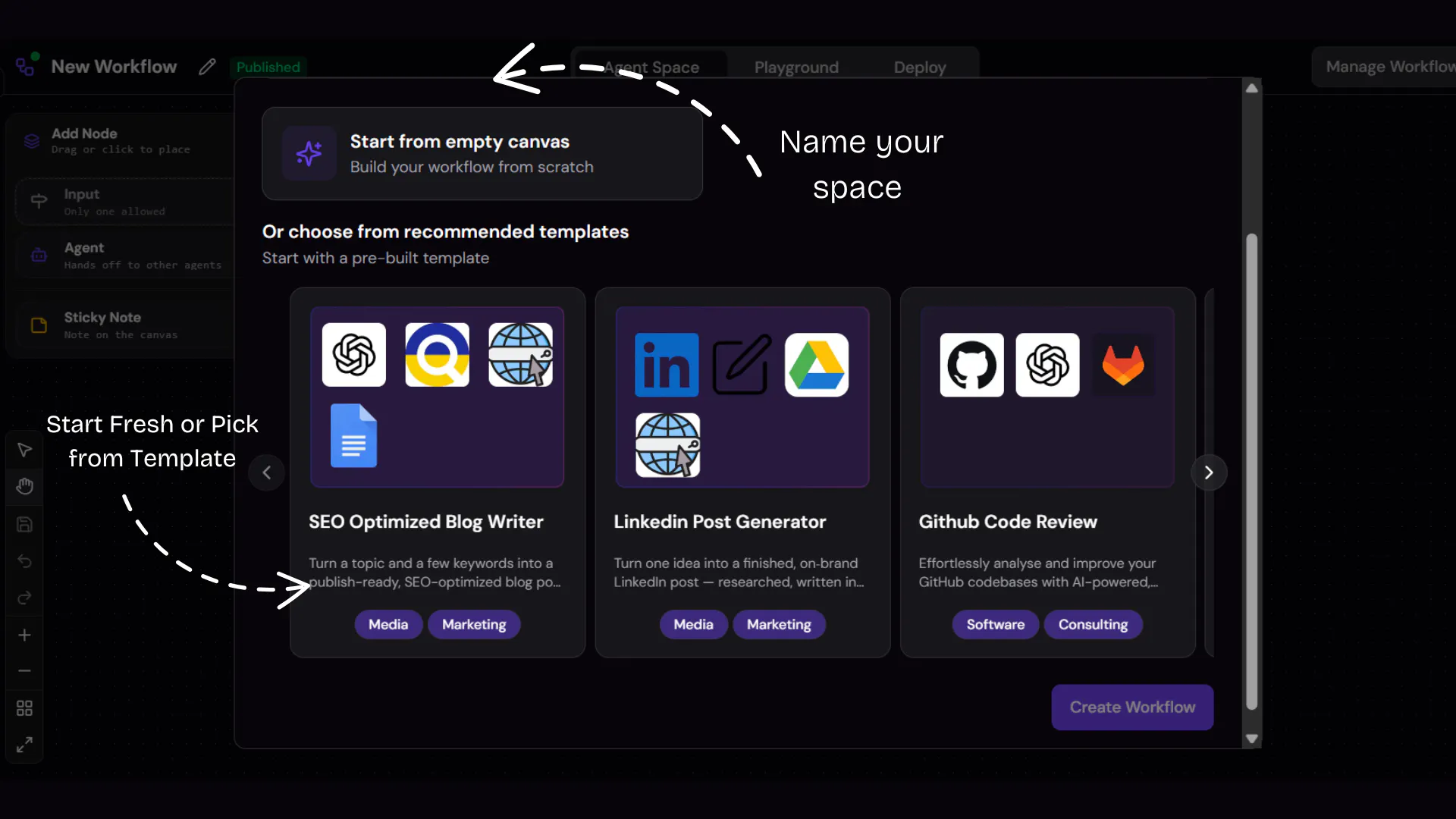Image resolution: width=1456 pixels, height=819 pixels.
Task: Switch to the Agent Space tab
Action: pyautogui.click(x=651, y=67)
